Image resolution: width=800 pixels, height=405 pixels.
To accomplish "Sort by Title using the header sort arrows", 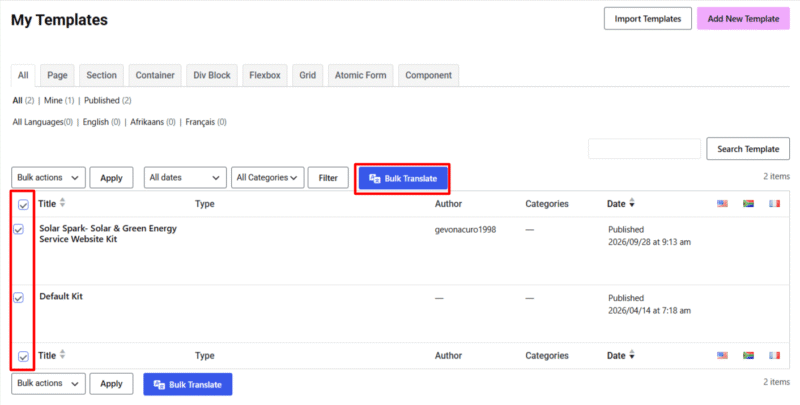I will pyautogui.click(x=62, y=203).
